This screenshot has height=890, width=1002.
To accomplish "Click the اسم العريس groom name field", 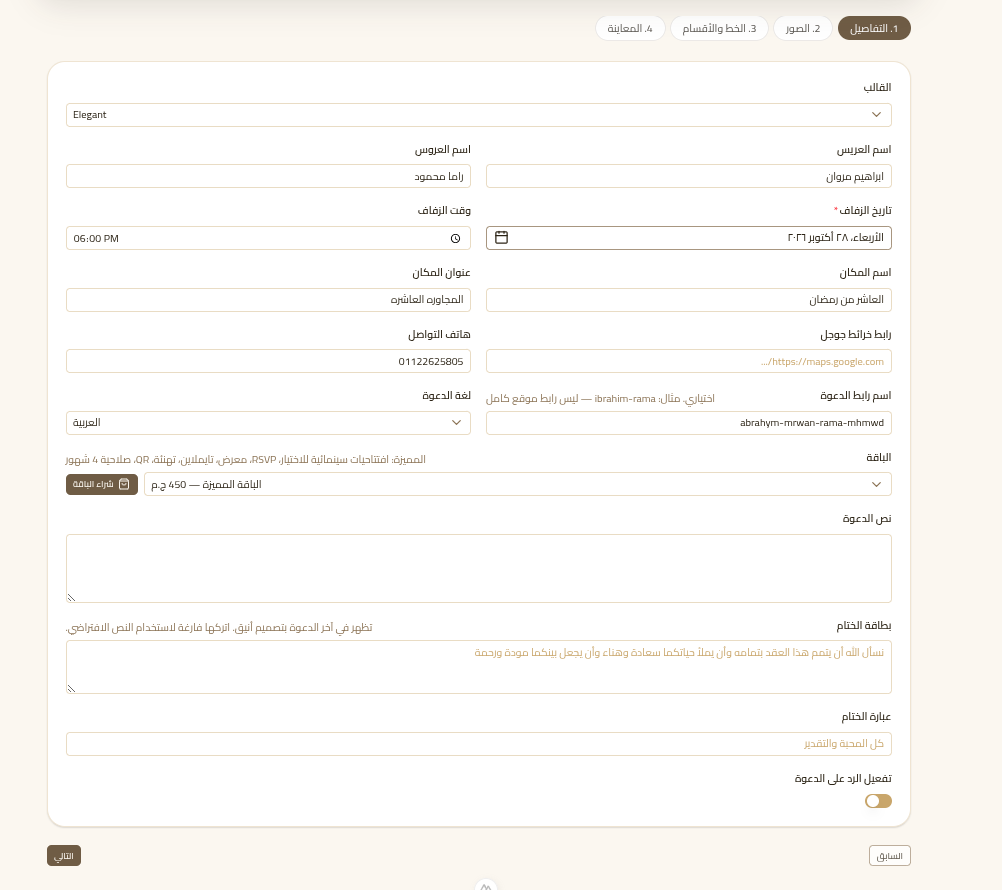I will pos(689,176).
